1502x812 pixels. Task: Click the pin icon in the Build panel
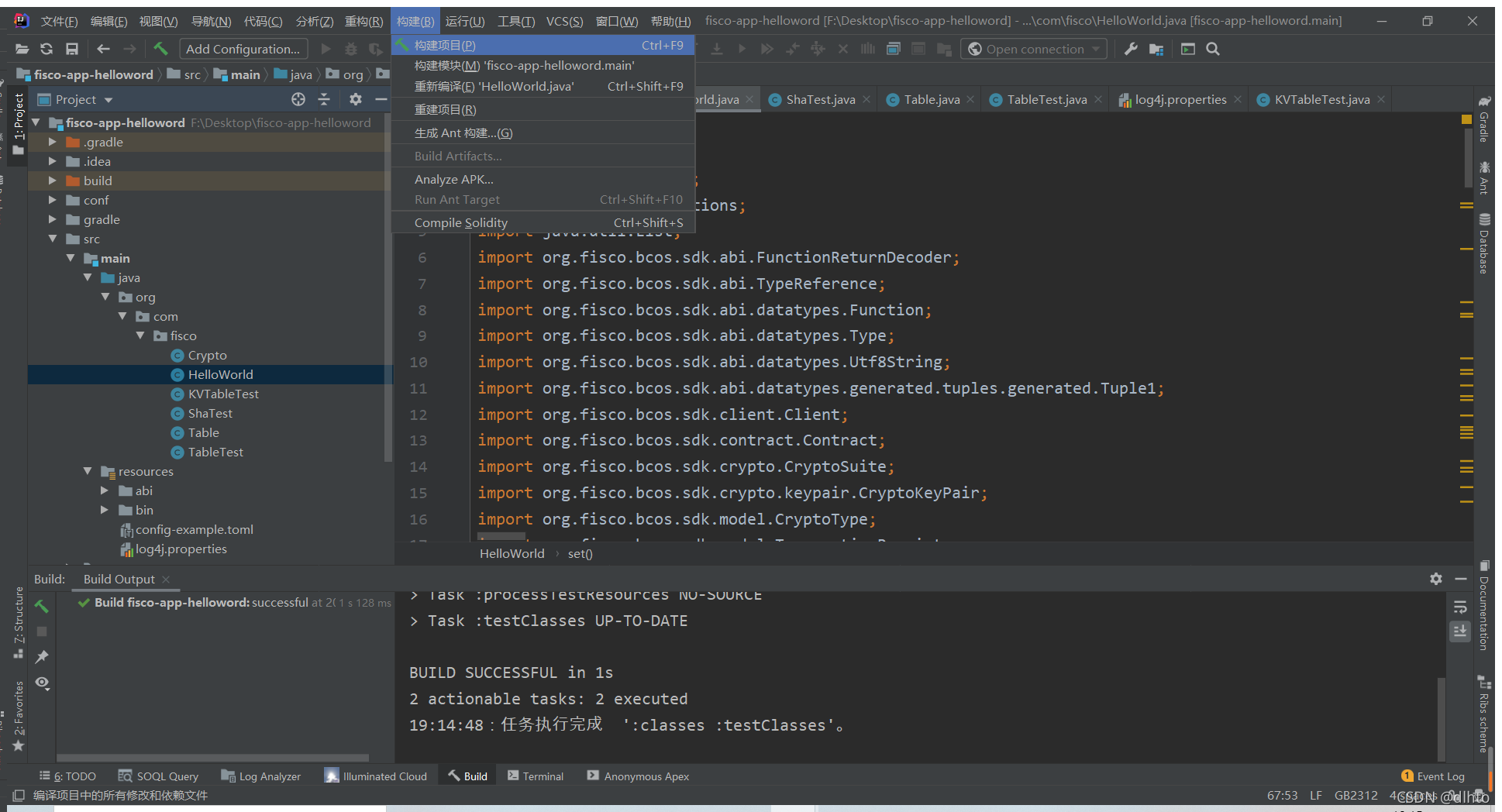point(42,657)
